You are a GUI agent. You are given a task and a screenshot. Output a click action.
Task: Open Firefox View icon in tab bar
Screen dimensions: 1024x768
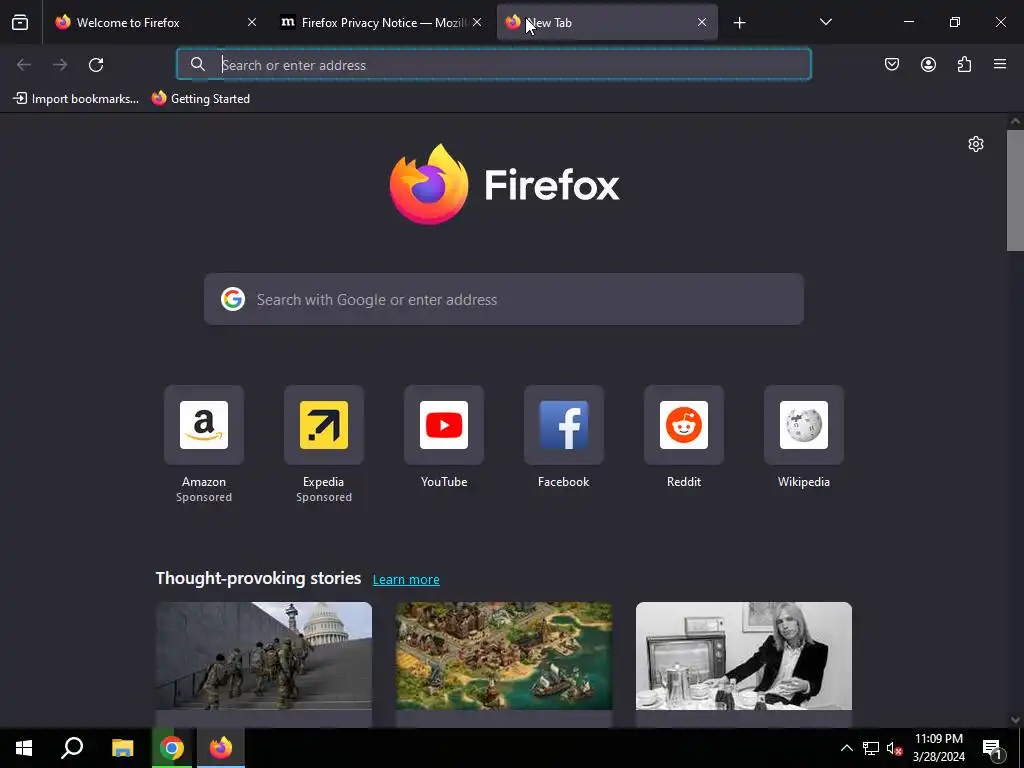click(20, 22)
